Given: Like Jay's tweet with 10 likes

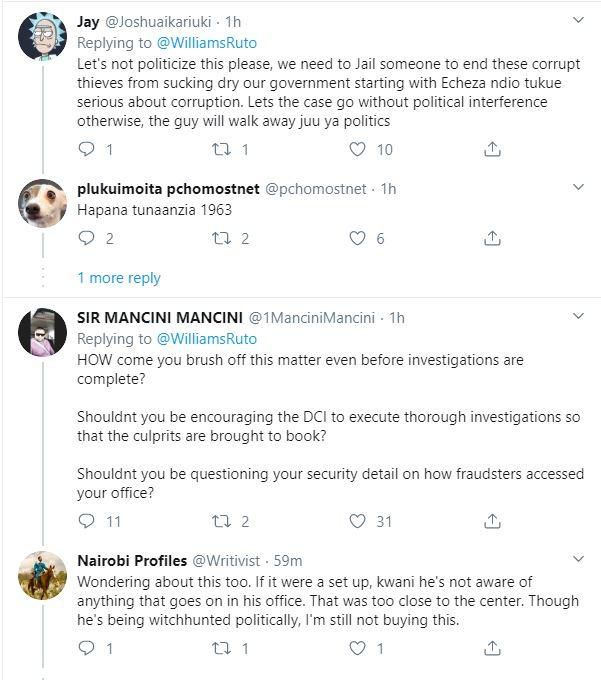Looking at the screenshot, I should coord(357,149).
